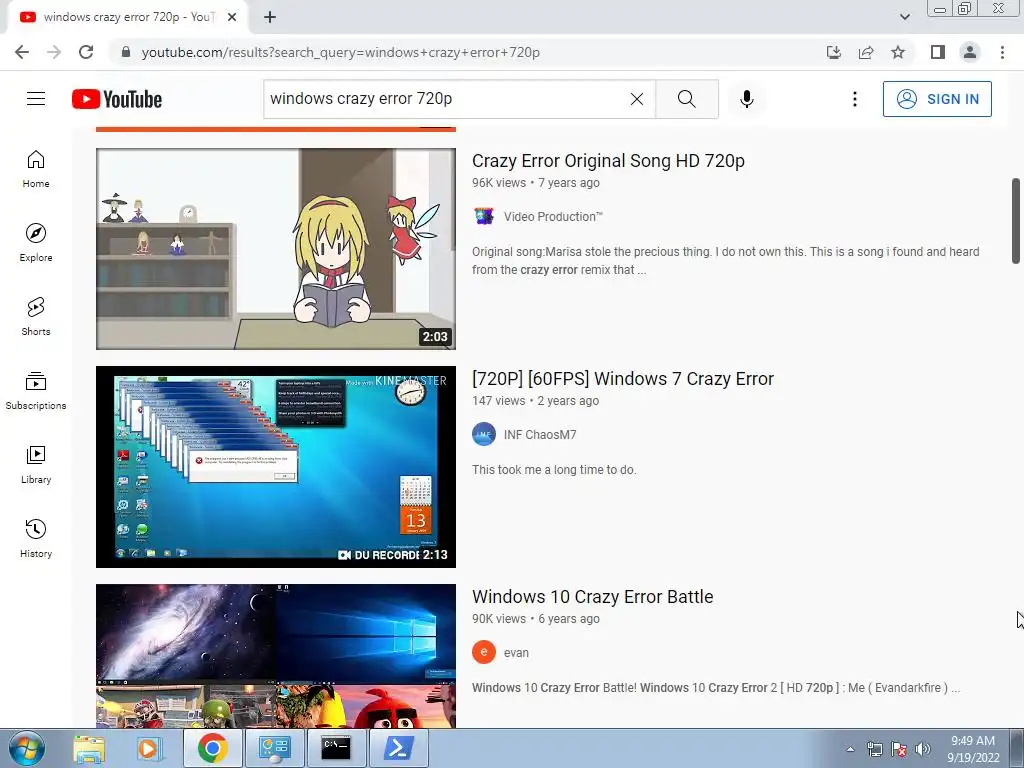Viewport: 1024px width, 768px height.
Task: Open Windows 10 Crazy Error Battle thumbnail
Action: point(276,656)
